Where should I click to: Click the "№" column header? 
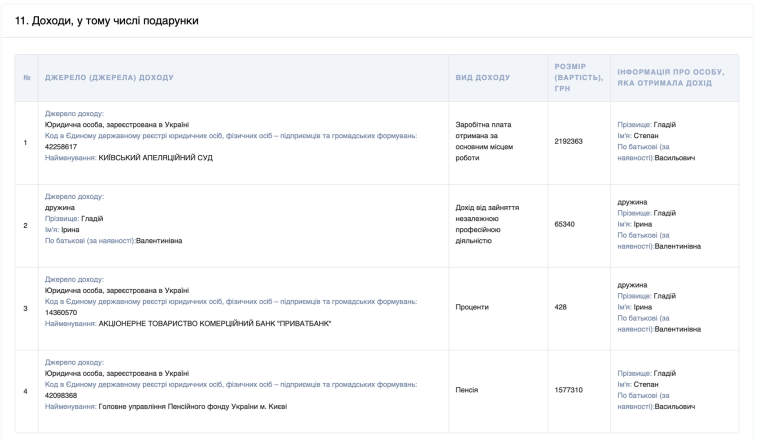25,78
